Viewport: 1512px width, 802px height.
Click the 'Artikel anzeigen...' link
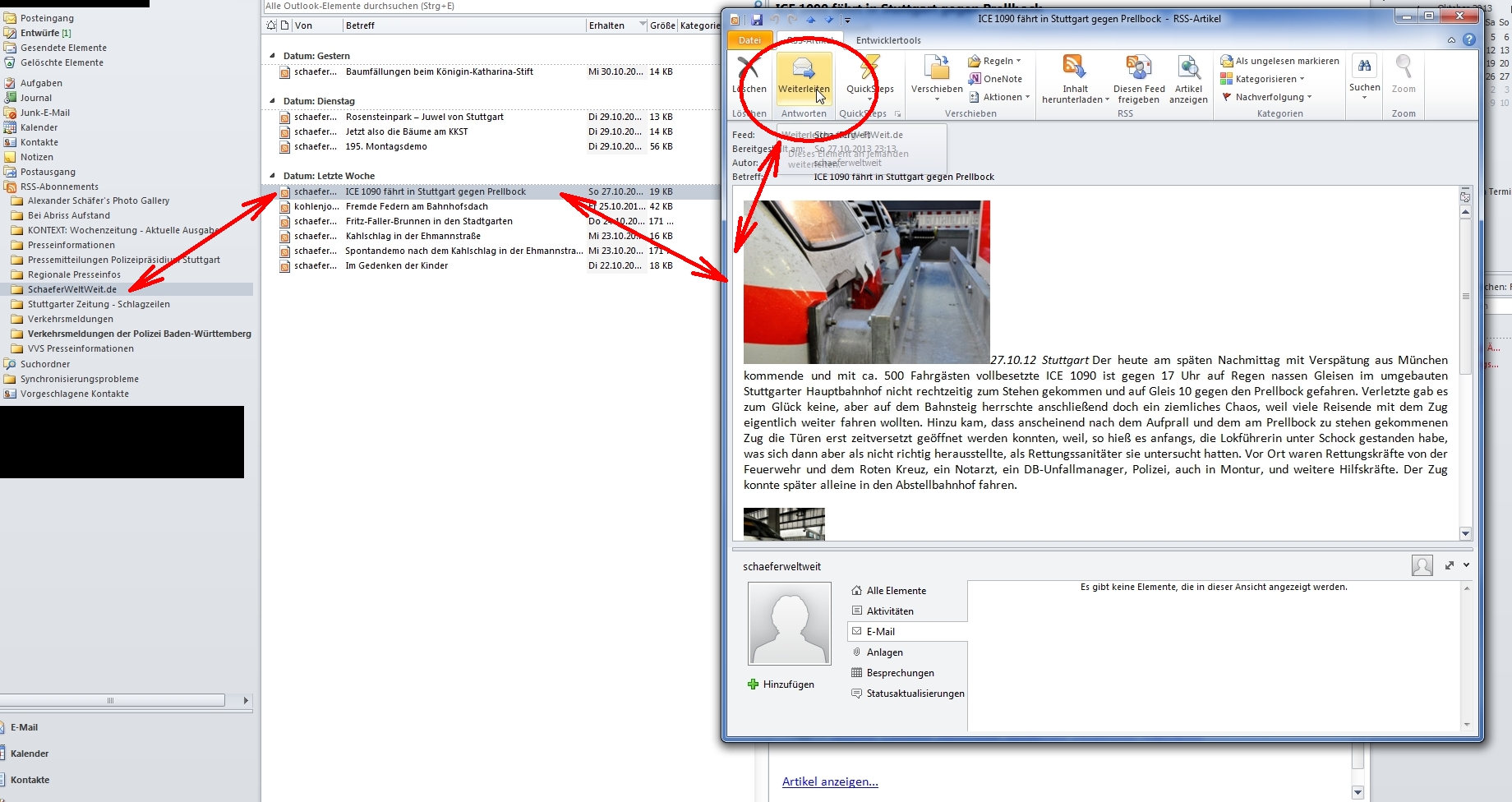tap(830, 781)
